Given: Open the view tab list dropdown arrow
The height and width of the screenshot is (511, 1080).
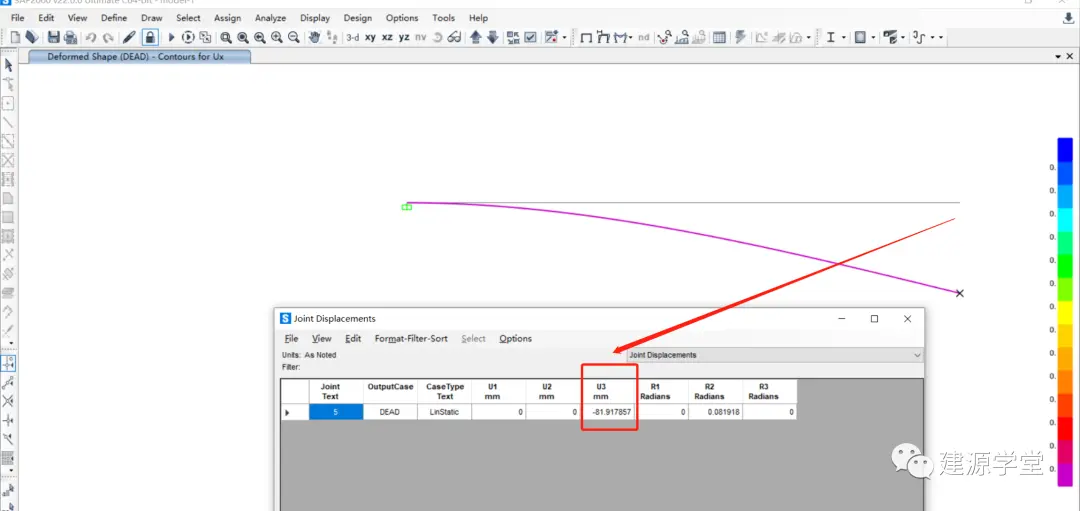Looking at the screenshot, I should [1059, 56].
